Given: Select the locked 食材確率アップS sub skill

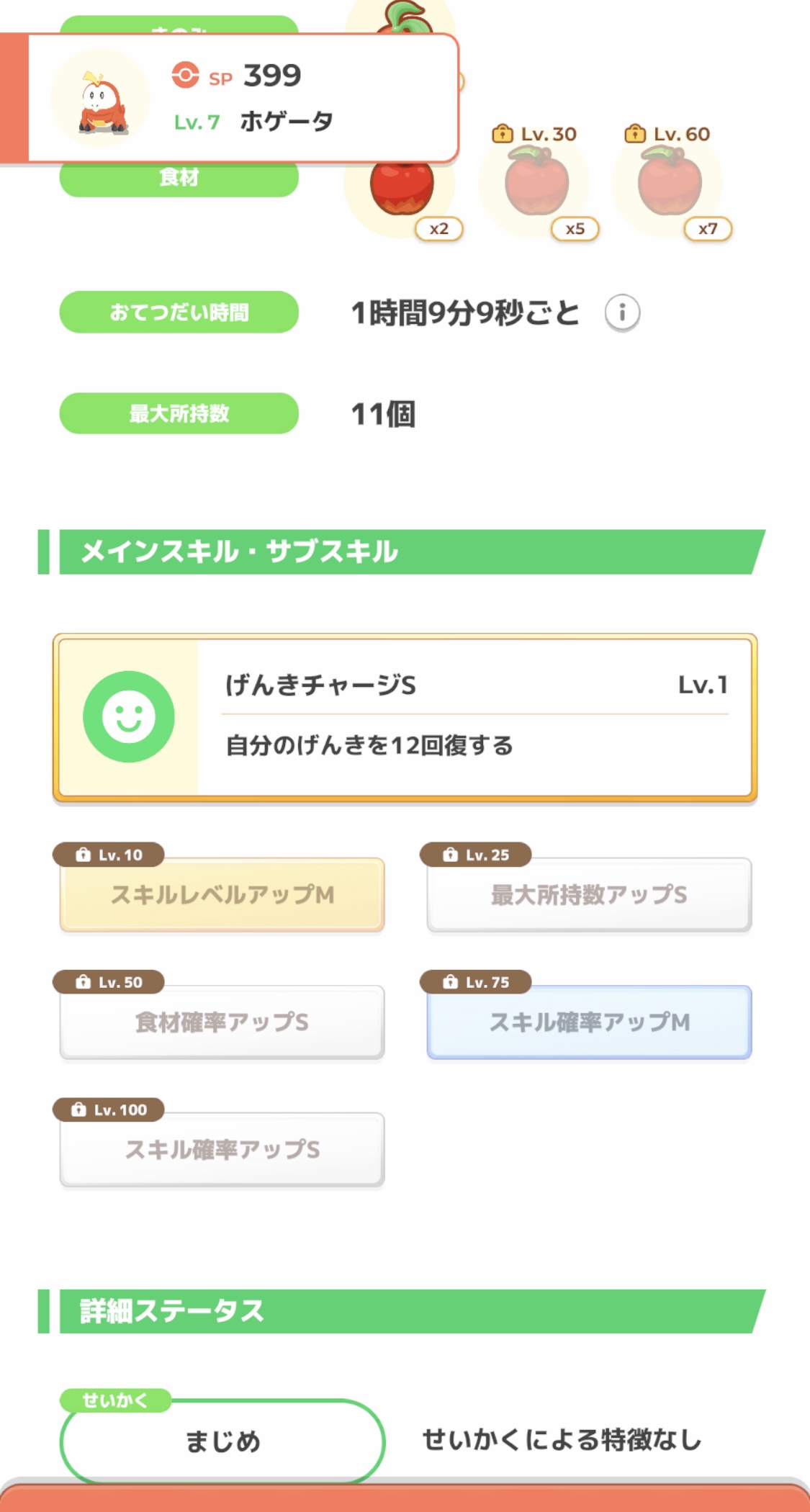Looking at the screenshot, I should pos(222,1022).
